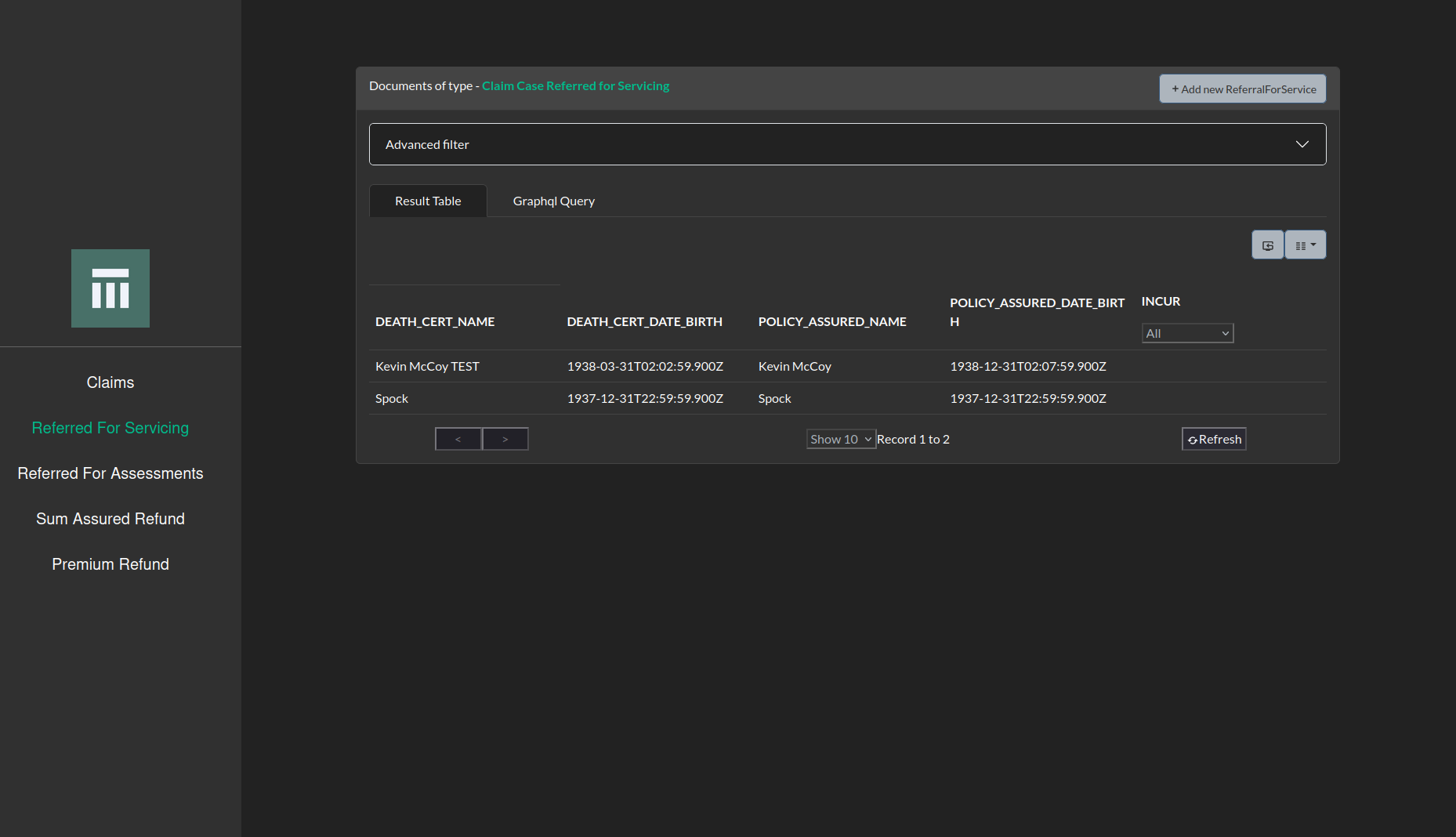The image size is (1456, 837).
Task: Sort by POLICY_ASSURED_DATE_BIRTH column header
Action: pyautogui.click(x=1038, y=312)
